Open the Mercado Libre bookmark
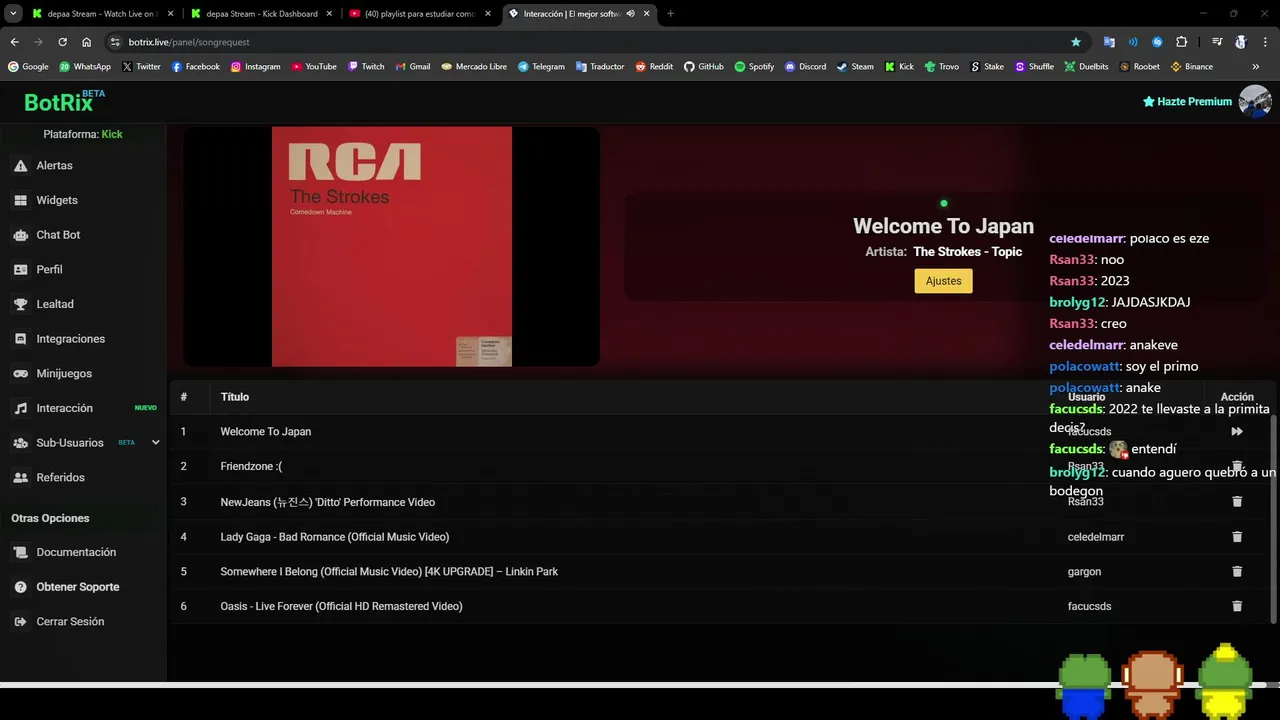The height and width of the screenshot is (720, 1280). 474,67
